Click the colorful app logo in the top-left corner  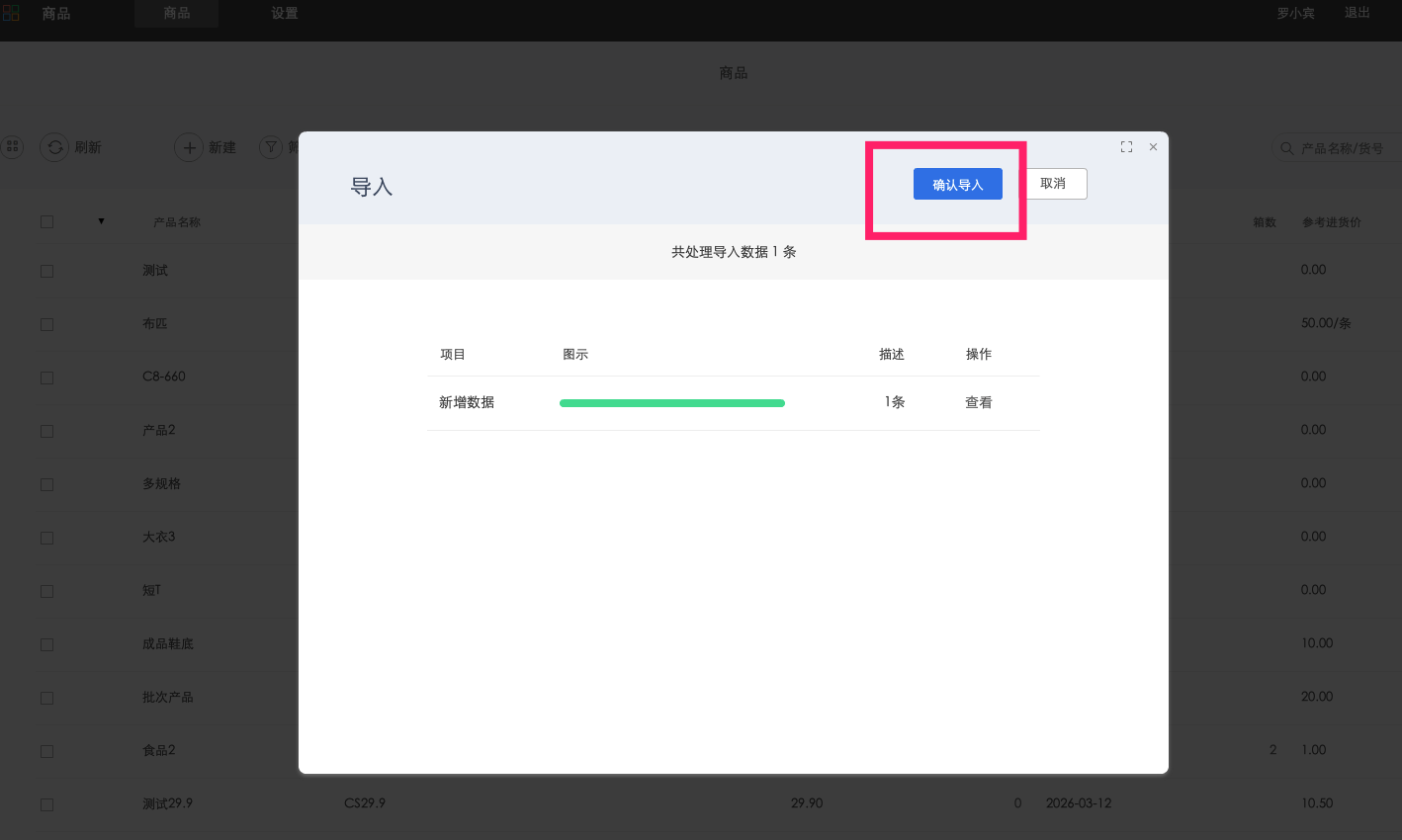pyautogui.click(x=11, y=13)
